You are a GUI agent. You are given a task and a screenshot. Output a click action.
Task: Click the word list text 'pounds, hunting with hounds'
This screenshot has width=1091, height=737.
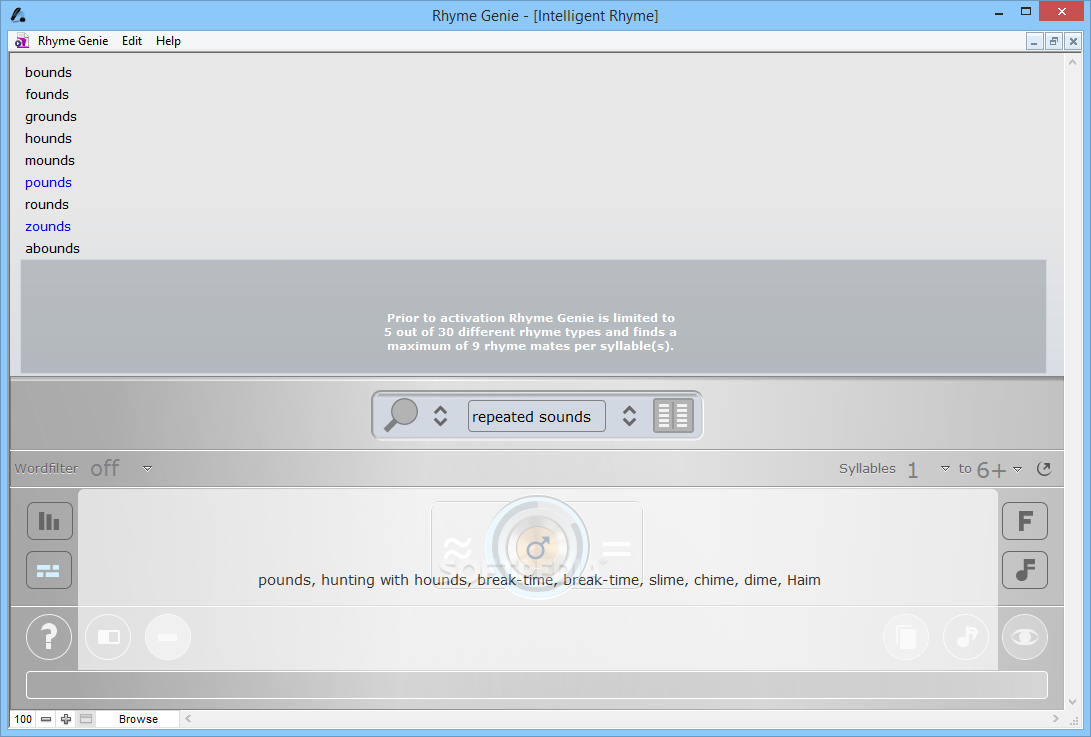[x=363, y=580]
